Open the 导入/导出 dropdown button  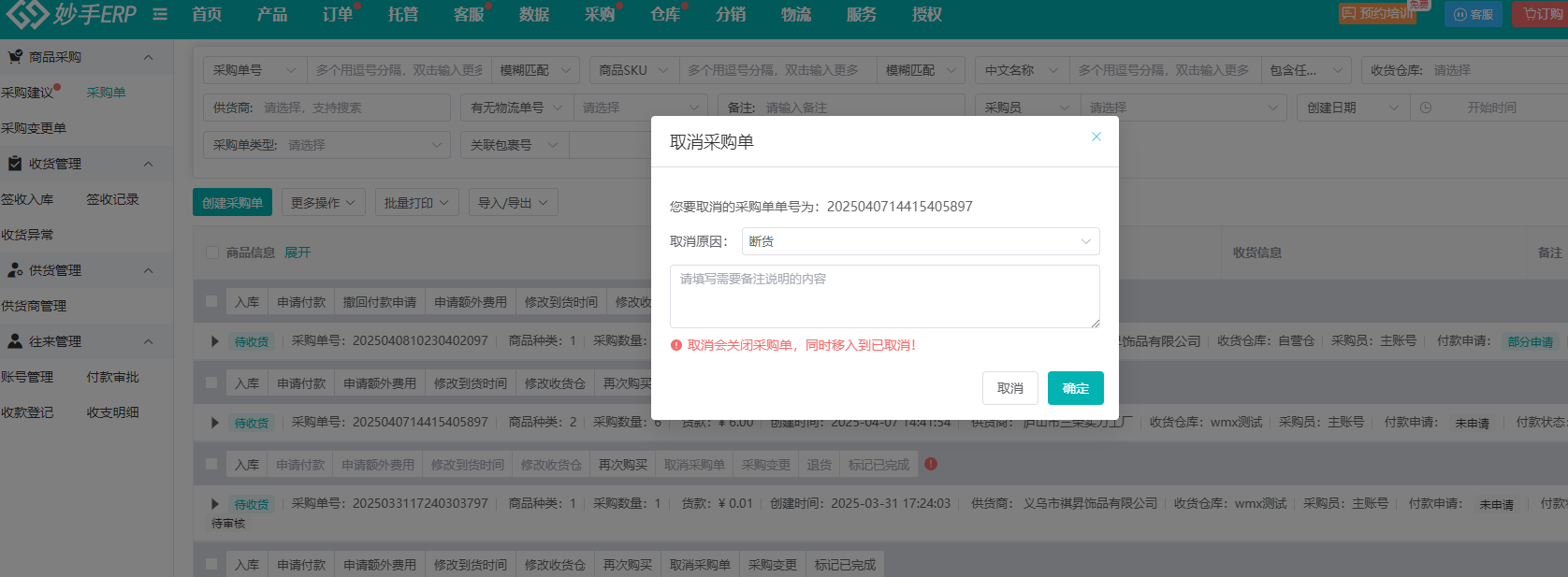pos(513,203)
